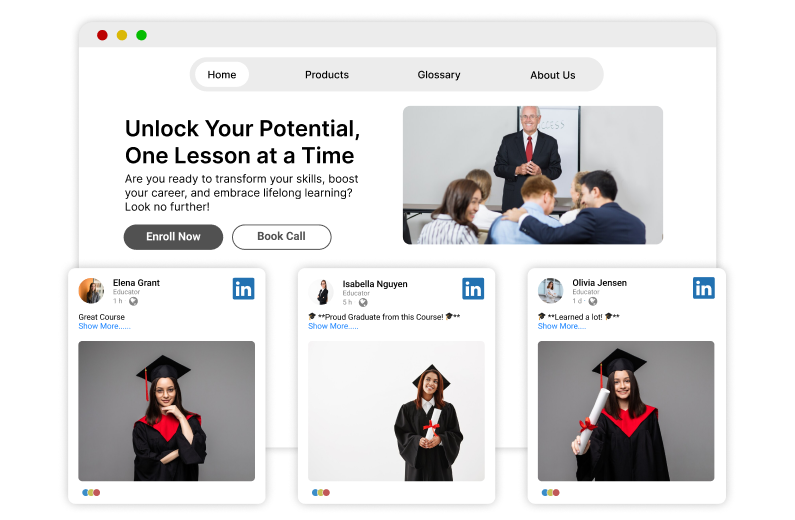
Task: Open the Products menu item
Action: pyautogui.click(x=327, y=75)
